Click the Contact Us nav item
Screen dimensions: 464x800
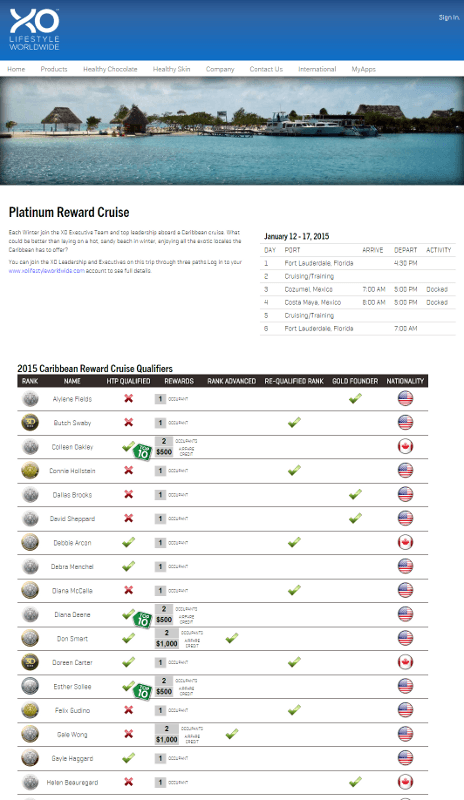pyautogui.click(x=266, y=69)
